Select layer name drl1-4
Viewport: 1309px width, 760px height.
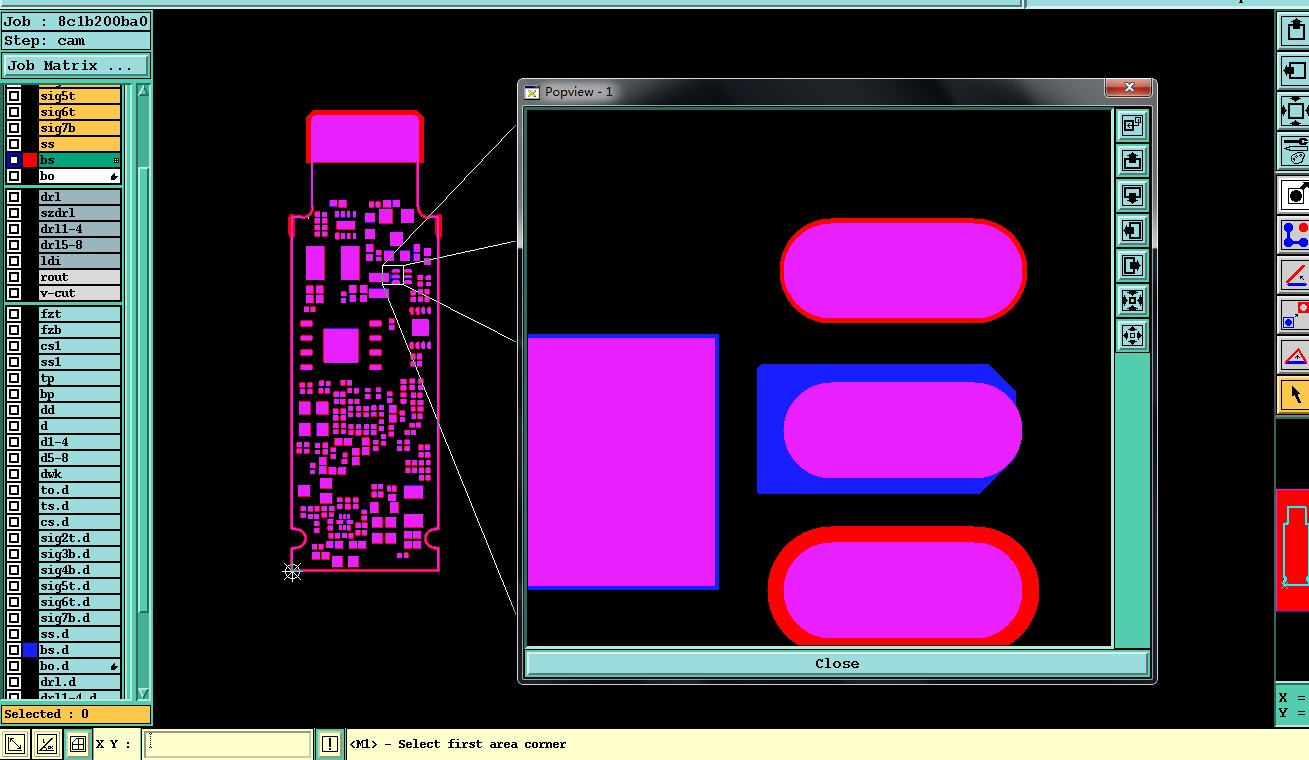pos(80,229)
